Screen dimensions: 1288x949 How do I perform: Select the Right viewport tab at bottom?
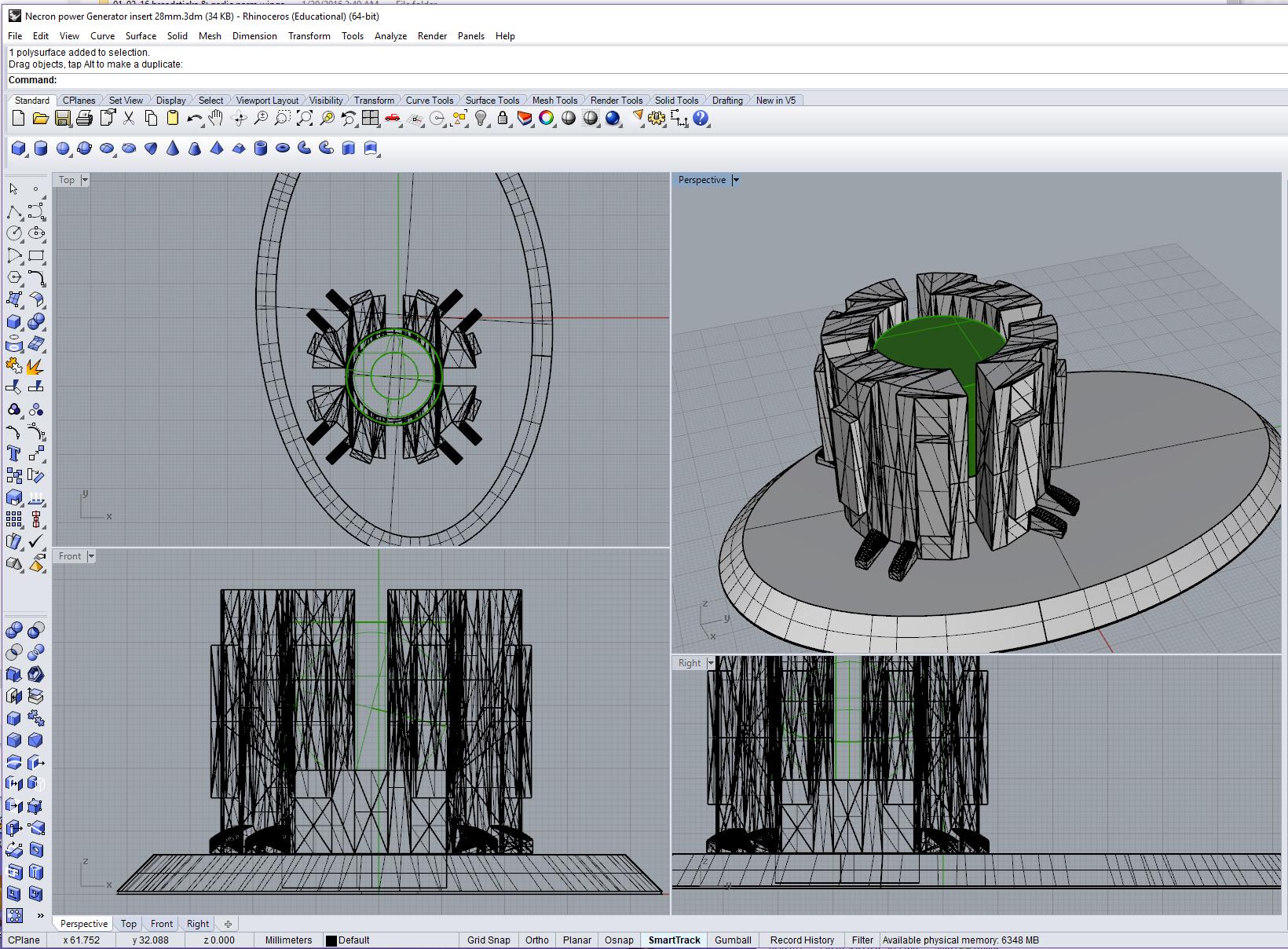[198, 924]
